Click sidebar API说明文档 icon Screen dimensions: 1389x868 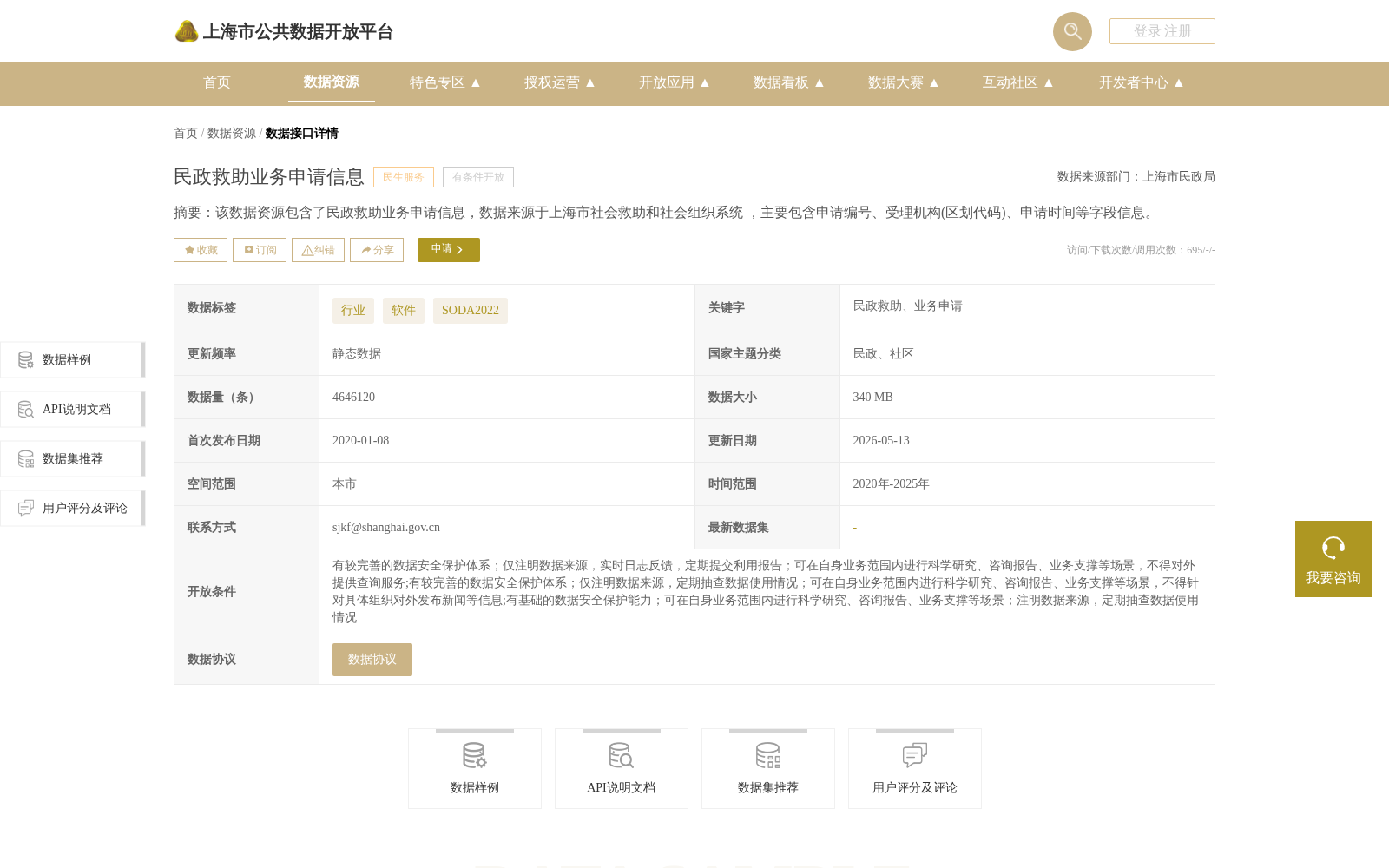(26, 409)
